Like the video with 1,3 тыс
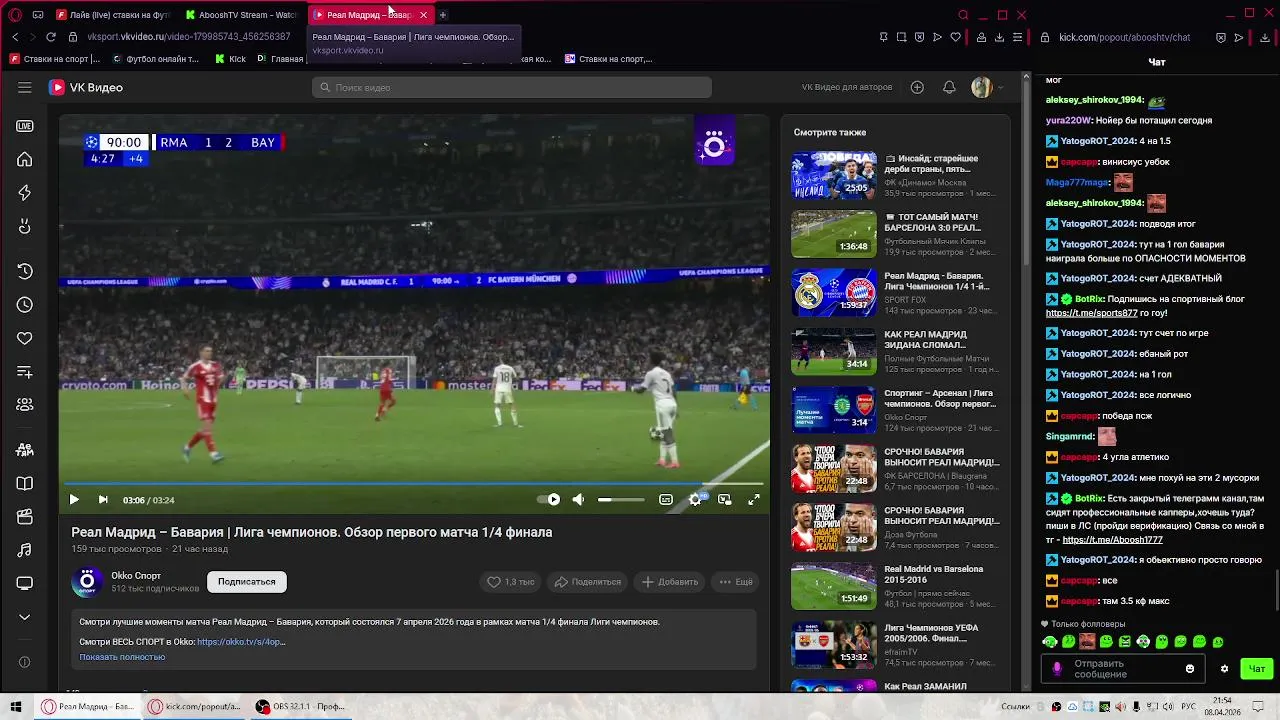The image size is (1280, 720). (x=511, y=582)
